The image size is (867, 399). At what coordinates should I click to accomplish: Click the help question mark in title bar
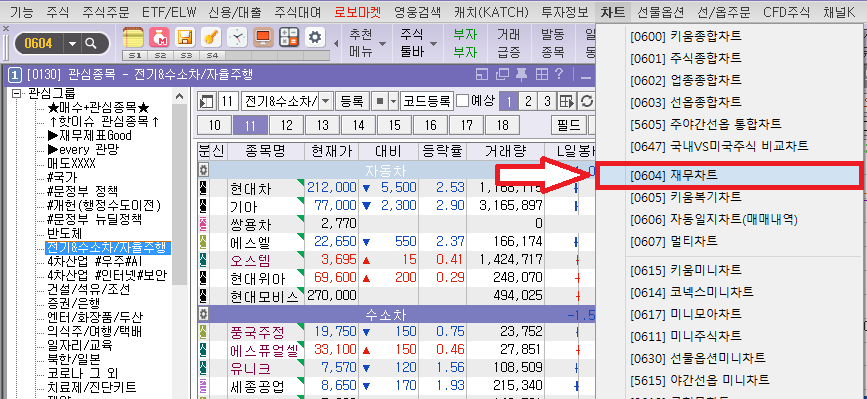(559, 74)
